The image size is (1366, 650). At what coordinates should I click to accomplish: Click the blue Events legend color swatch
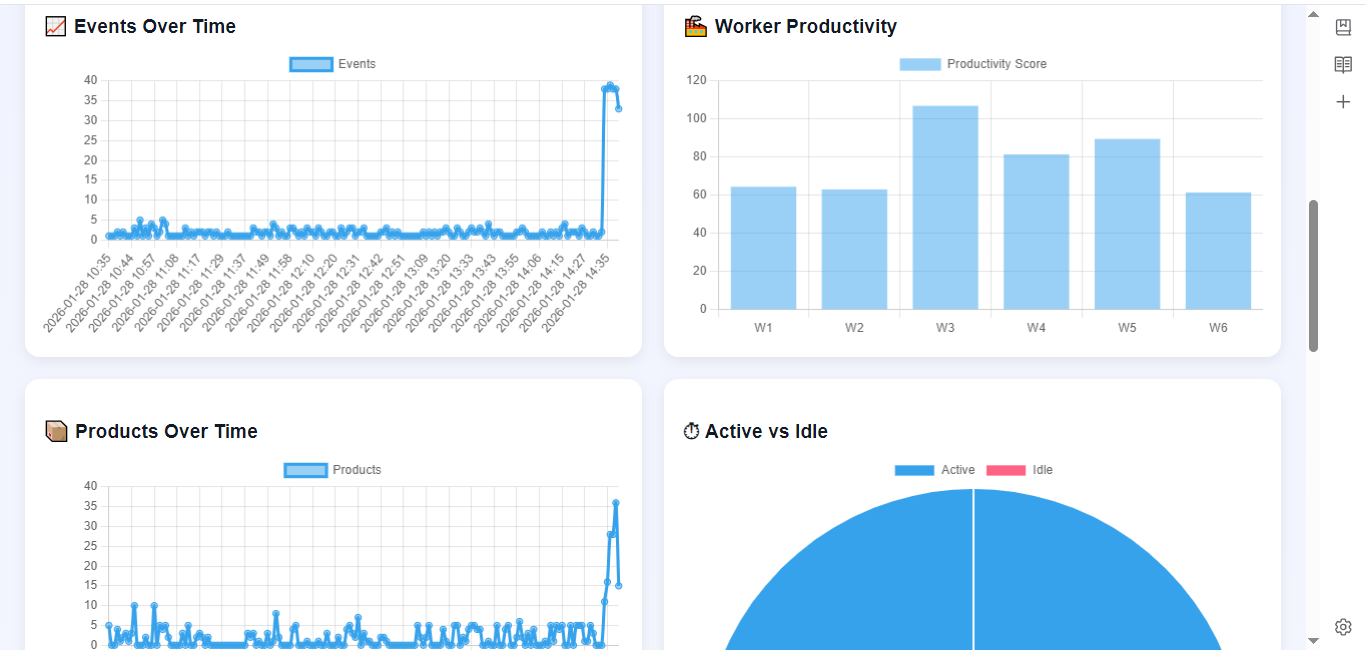[311, 64]
